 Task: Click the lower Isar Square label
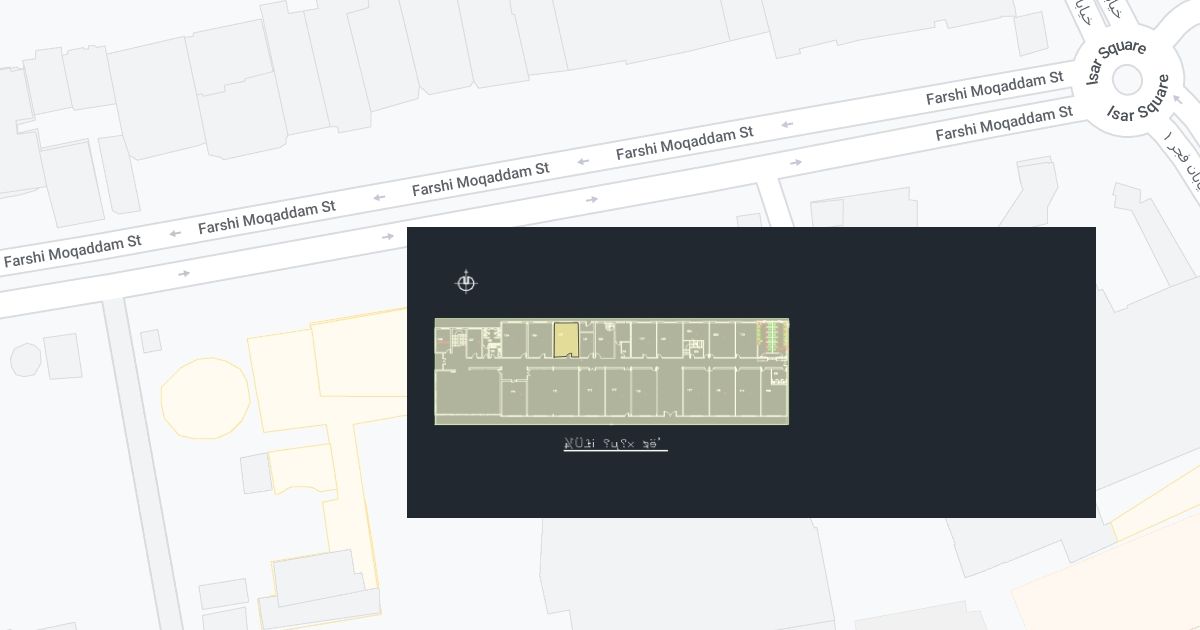(x=1140, y=100)
